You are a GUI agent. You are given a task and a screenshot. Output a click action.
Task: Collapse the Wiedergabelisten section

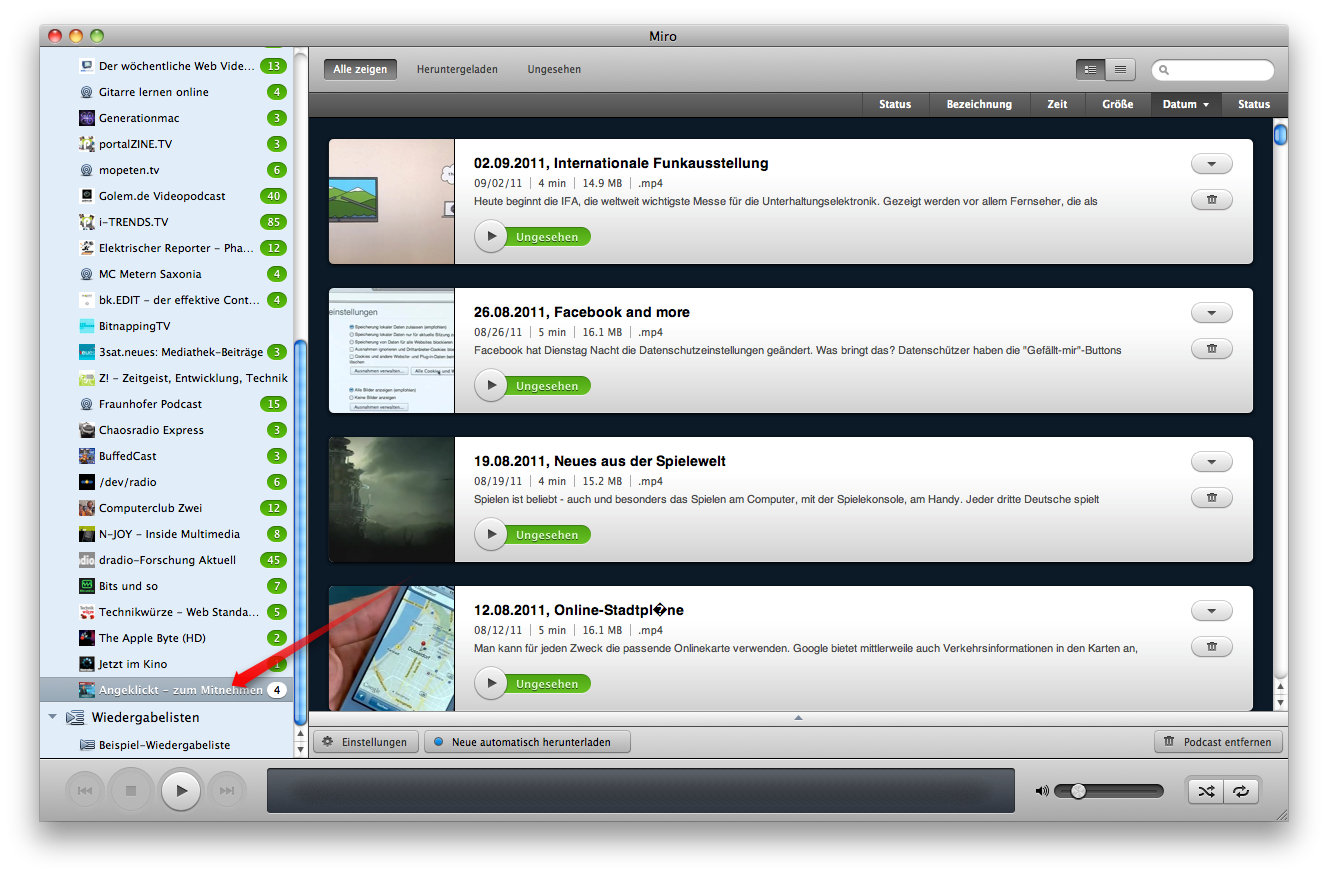(x=52, y=717)
